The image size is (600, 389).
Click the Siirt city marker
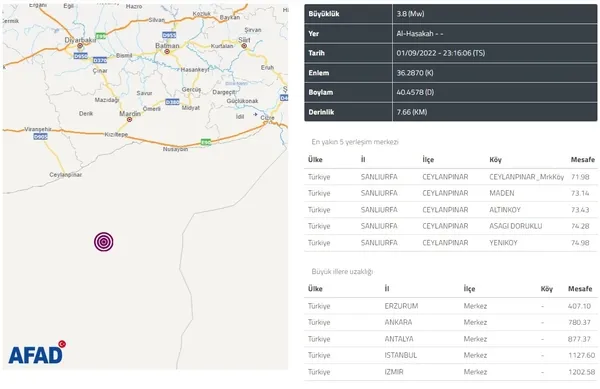(244, 46)
